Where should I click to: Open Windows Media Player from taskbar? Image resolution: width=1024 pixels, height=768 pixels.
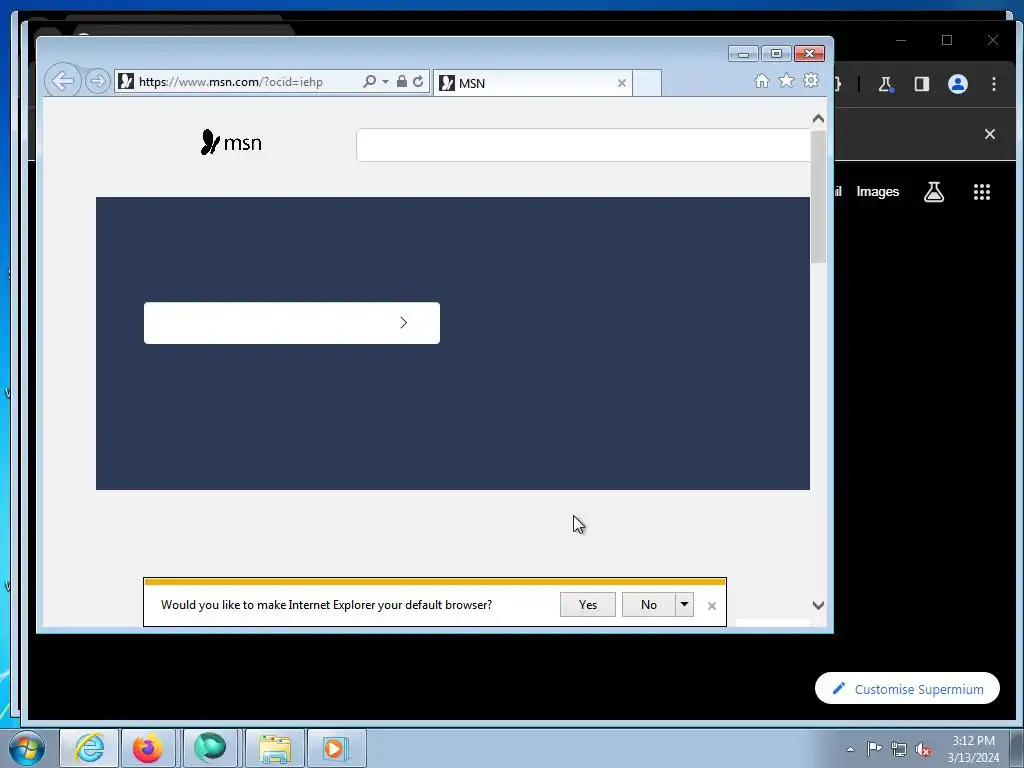coord(336,748)
